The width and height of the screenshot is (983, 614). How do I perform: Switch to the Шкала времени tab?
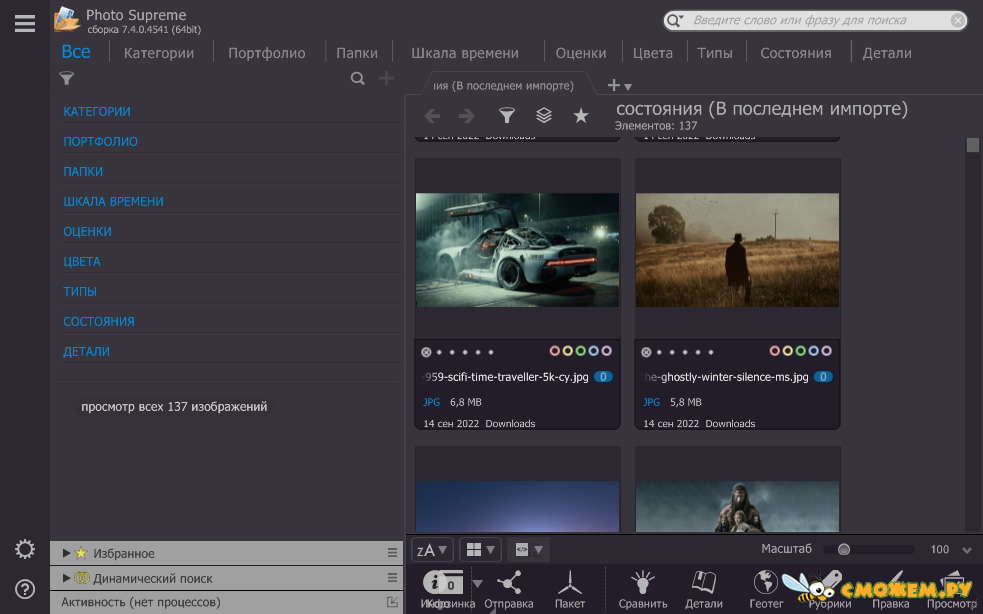[x=465, y=53]
